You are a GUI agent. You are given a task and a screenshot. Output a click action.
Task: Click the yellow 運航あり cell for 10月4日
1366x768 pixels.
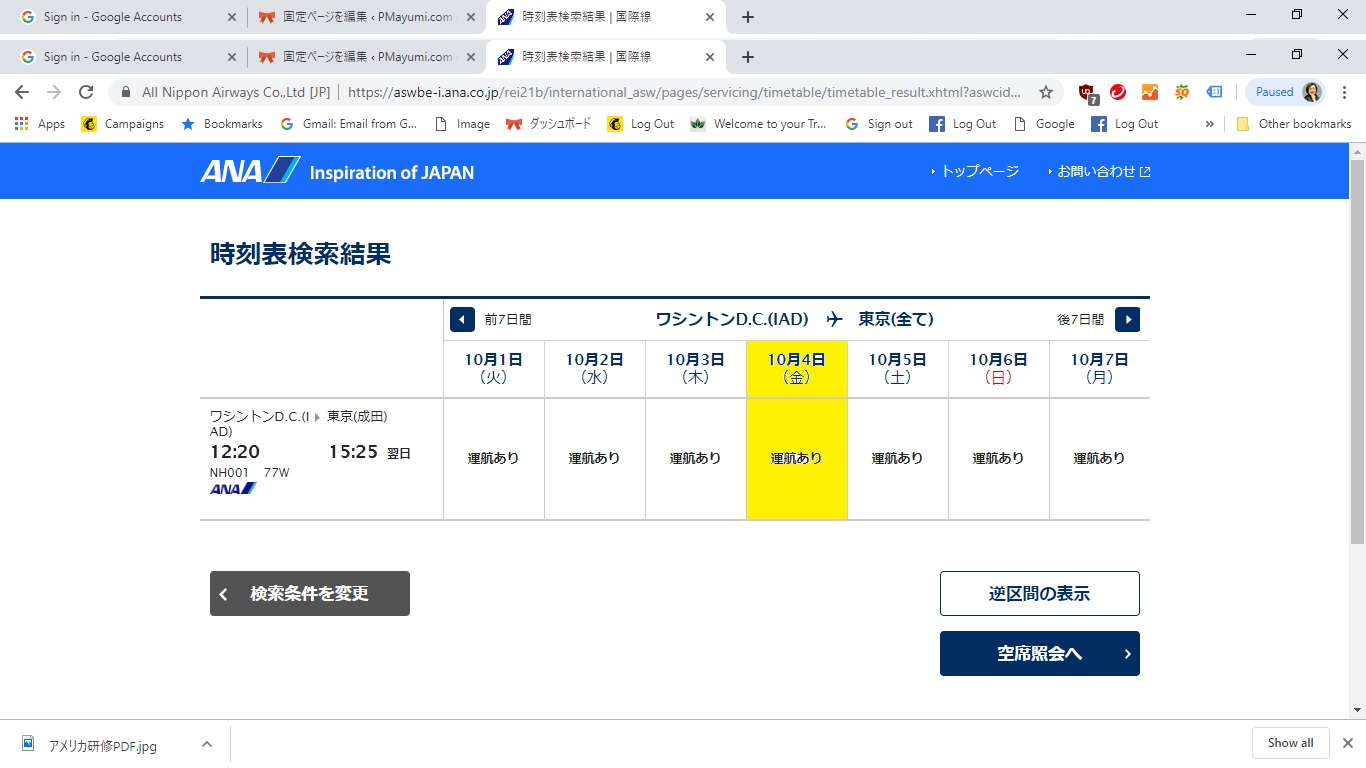click(797, 459)
